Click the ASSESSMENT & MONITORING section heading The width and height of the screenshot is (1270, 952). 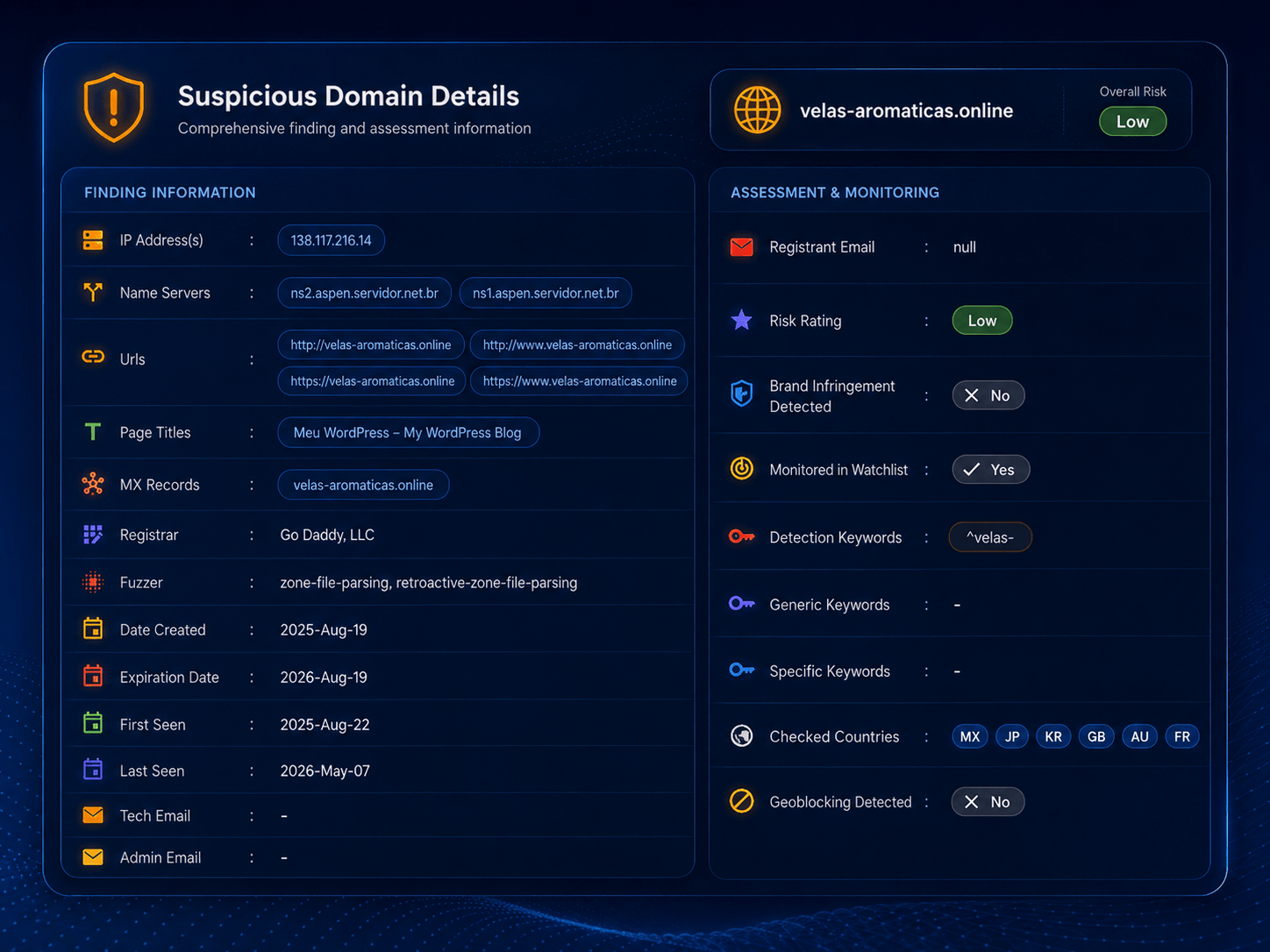pyautogui.click(x=835, y=192)
